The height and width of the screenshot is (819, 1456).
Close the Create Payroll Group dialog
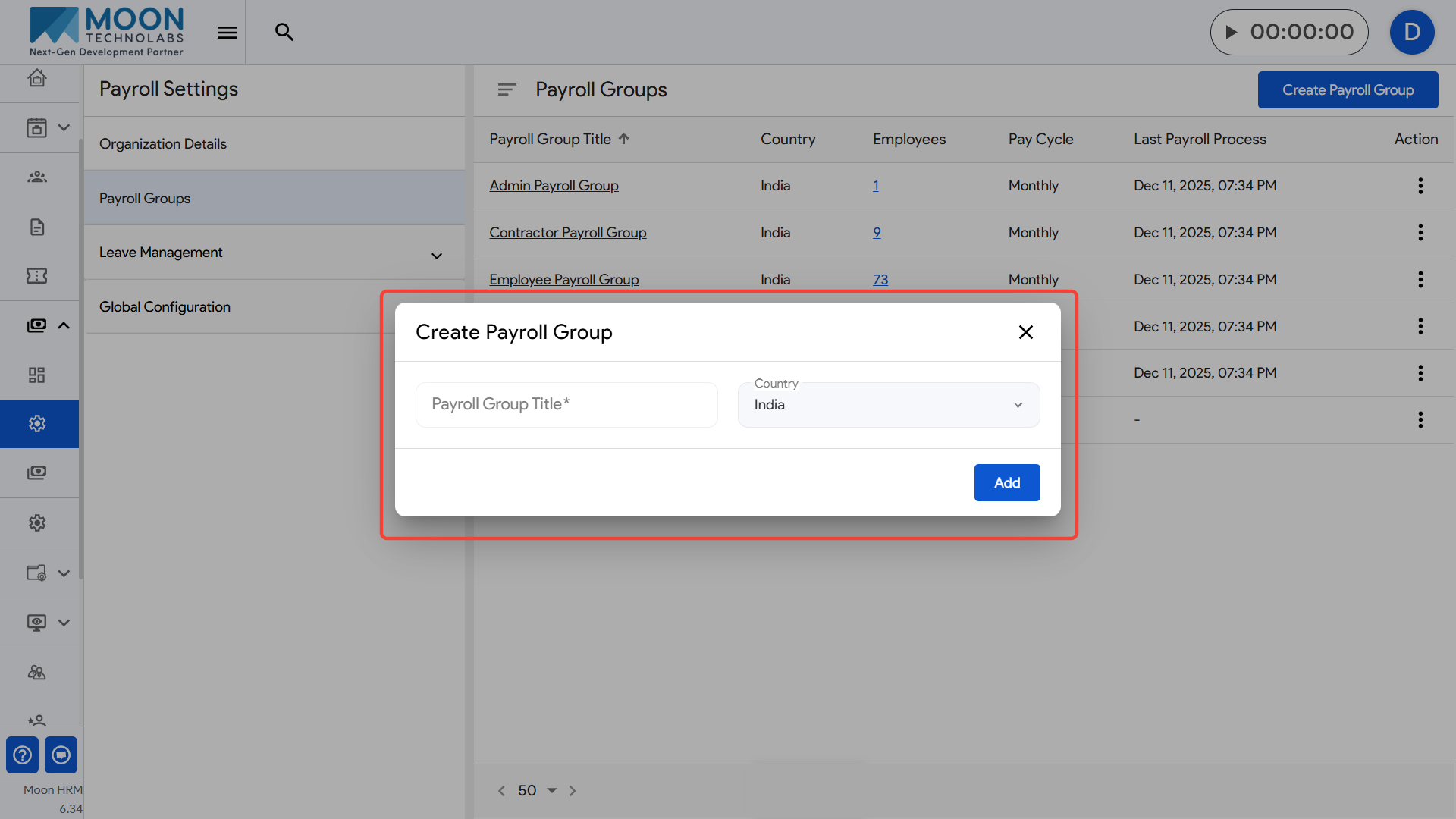click(1025, 332)
